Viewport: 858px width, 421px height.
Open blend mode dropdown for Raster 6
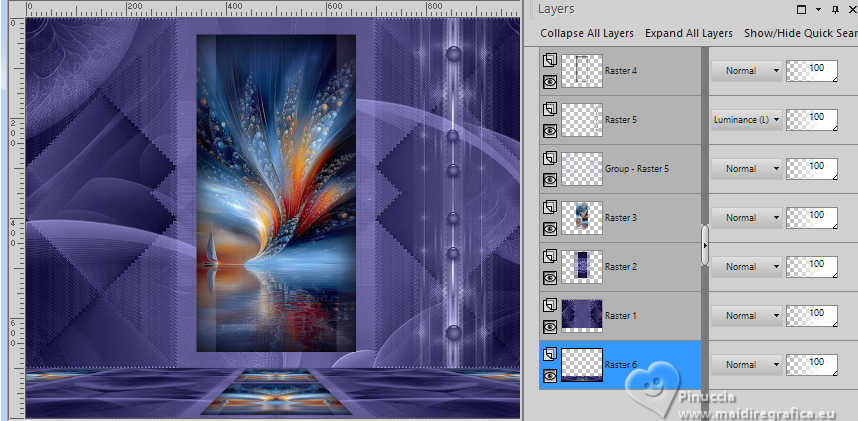(x=747, y=364)
